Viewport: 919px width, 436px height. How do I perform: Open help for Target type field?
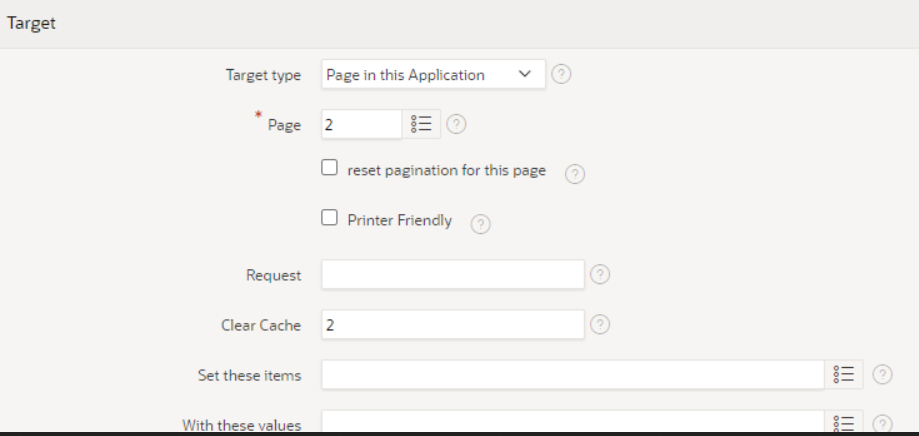tap(561, 74)
